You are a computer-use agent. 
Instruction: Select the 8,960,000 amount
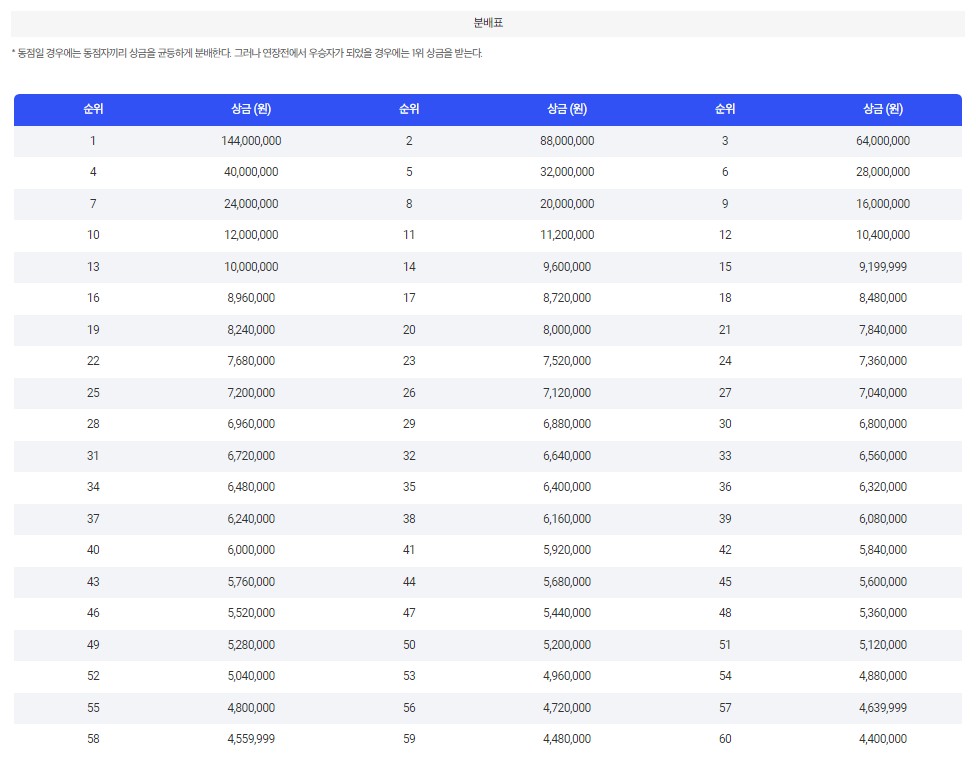click(251, 298)
